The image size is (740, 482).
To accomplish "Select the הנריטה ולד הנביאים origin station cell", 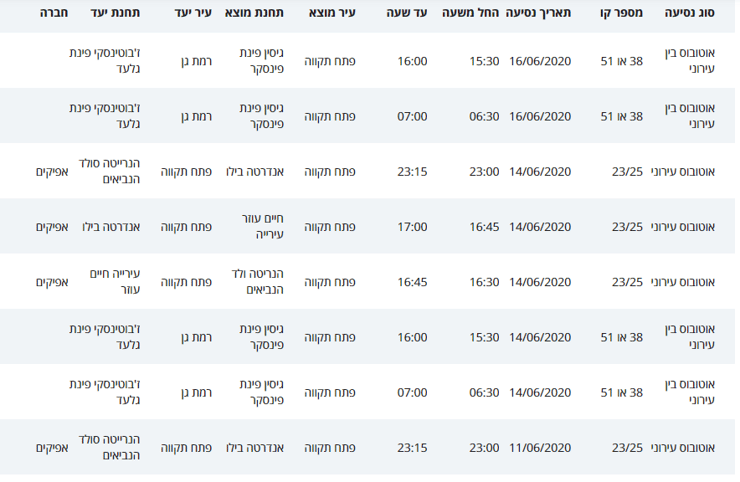I will 258,282.
